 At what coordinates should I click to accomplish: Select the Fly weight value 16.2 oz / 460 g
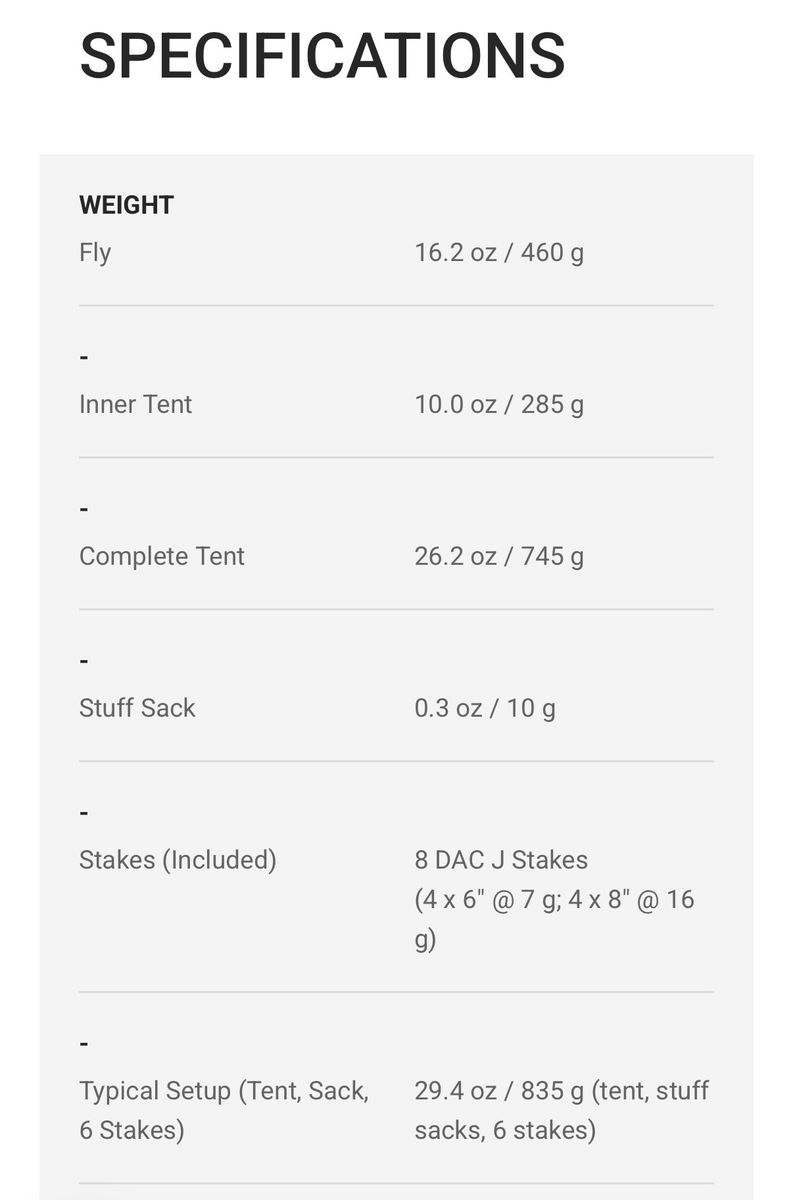tap(499, 252)
